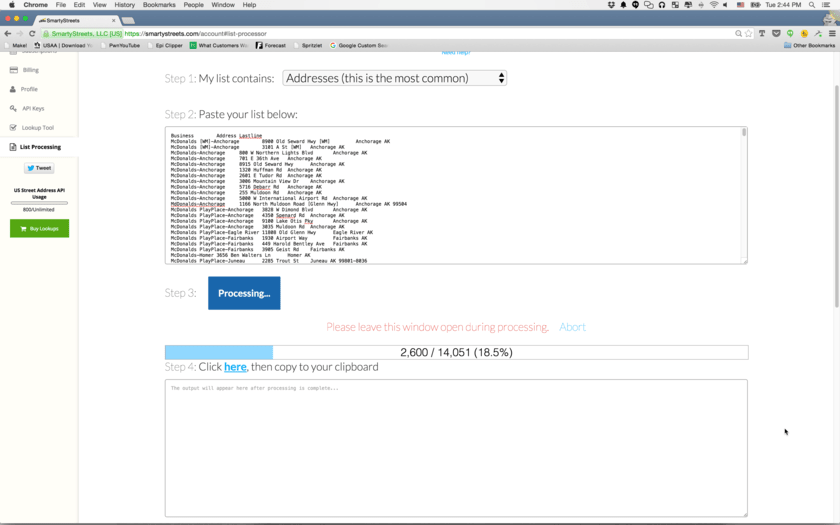Click the Dropbox menu bar icon
This screenshot has width=840, height=525.
tap(611, 5)
